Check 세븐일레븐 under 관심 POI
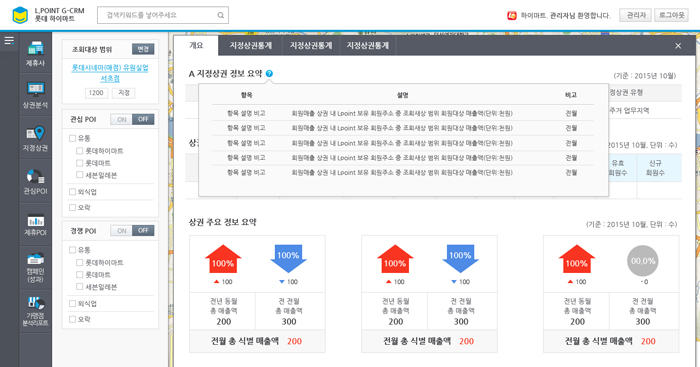This screenshot has width=700, height=367. click(79, 175)
